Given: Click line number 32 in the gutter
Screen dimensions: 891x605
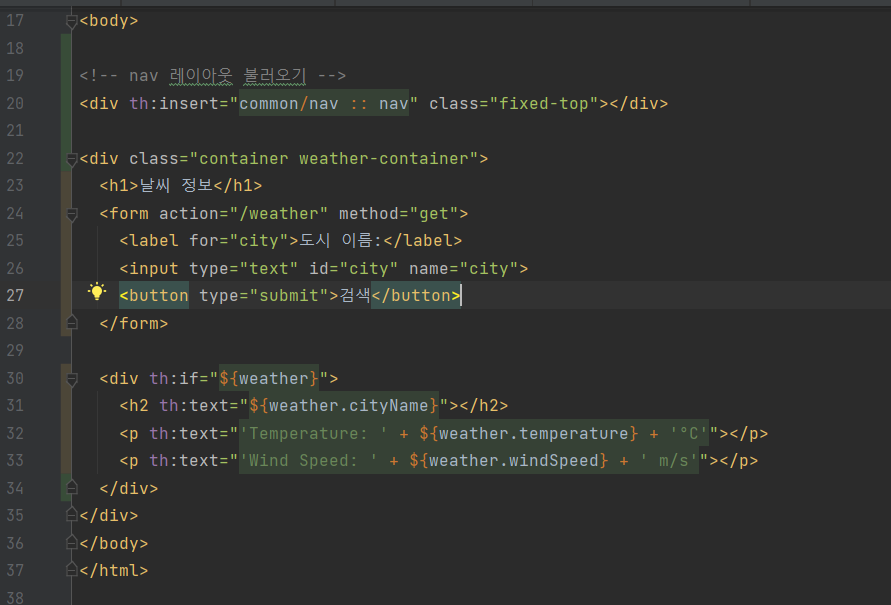Looking at the screenshot, I should [x=15, y=433].
